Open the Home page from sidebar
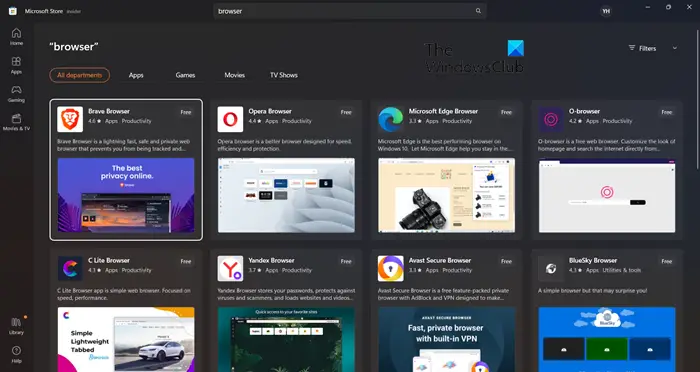 tap(17, 37)
